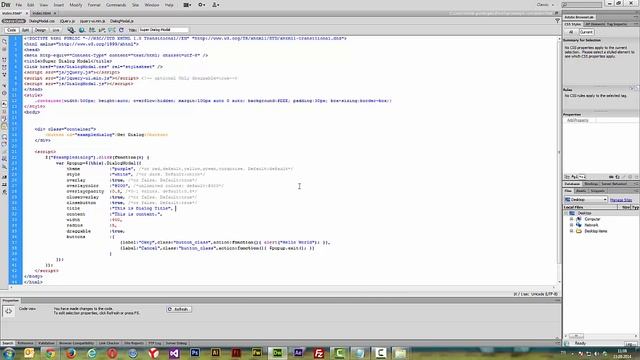Image resolution: width=640 pixels, height=360 pixels.
Task: Open DialogModel.js related file
Action: pyautogui.click(x=122, y=21)
